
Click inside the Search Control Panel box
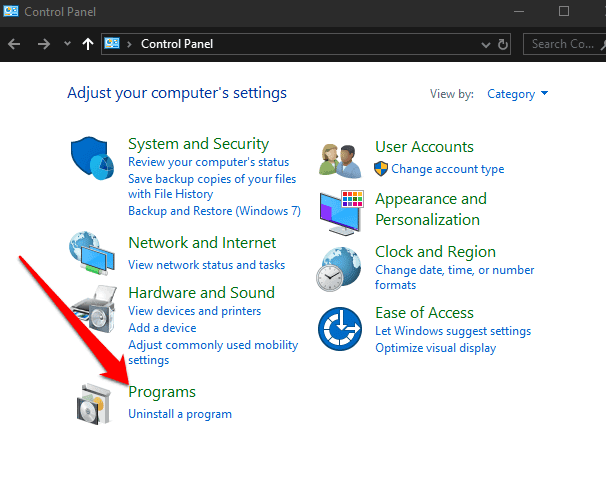click(x=565, y=44)
